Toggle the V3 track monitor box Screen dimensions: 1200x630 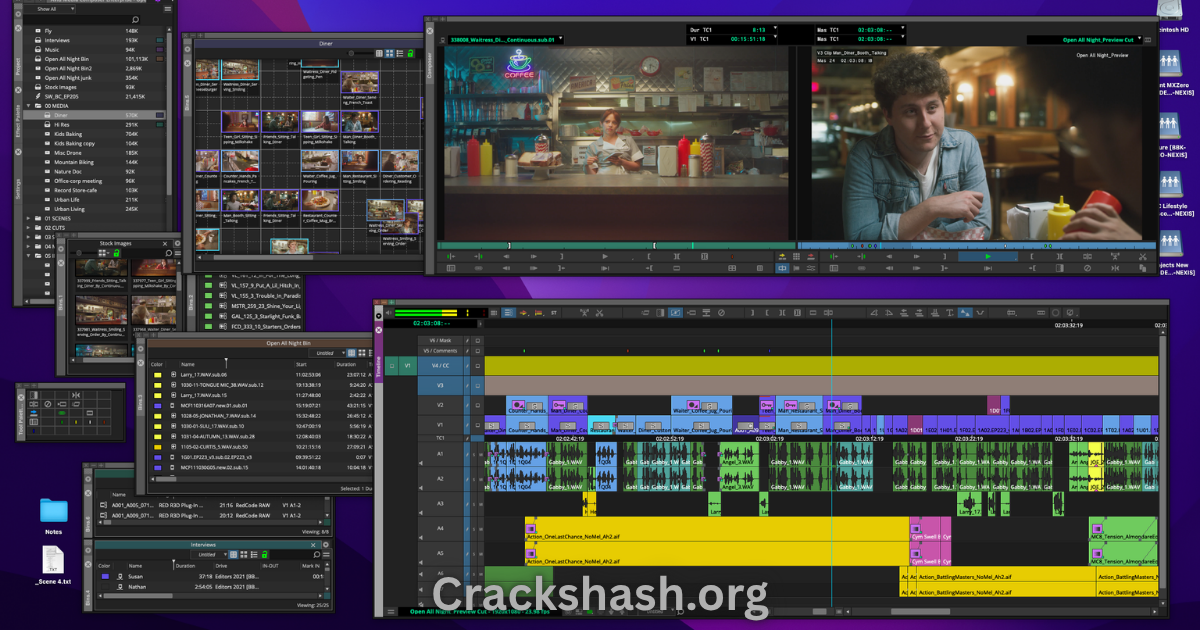tap(478, 386)
